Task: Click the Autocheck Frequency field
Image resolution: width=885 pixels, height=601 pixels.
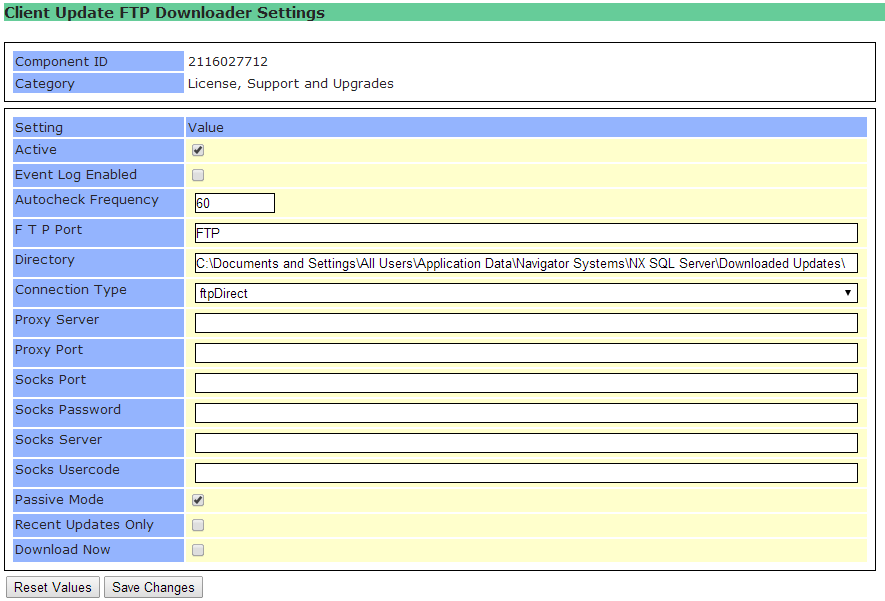Action: 234,203
